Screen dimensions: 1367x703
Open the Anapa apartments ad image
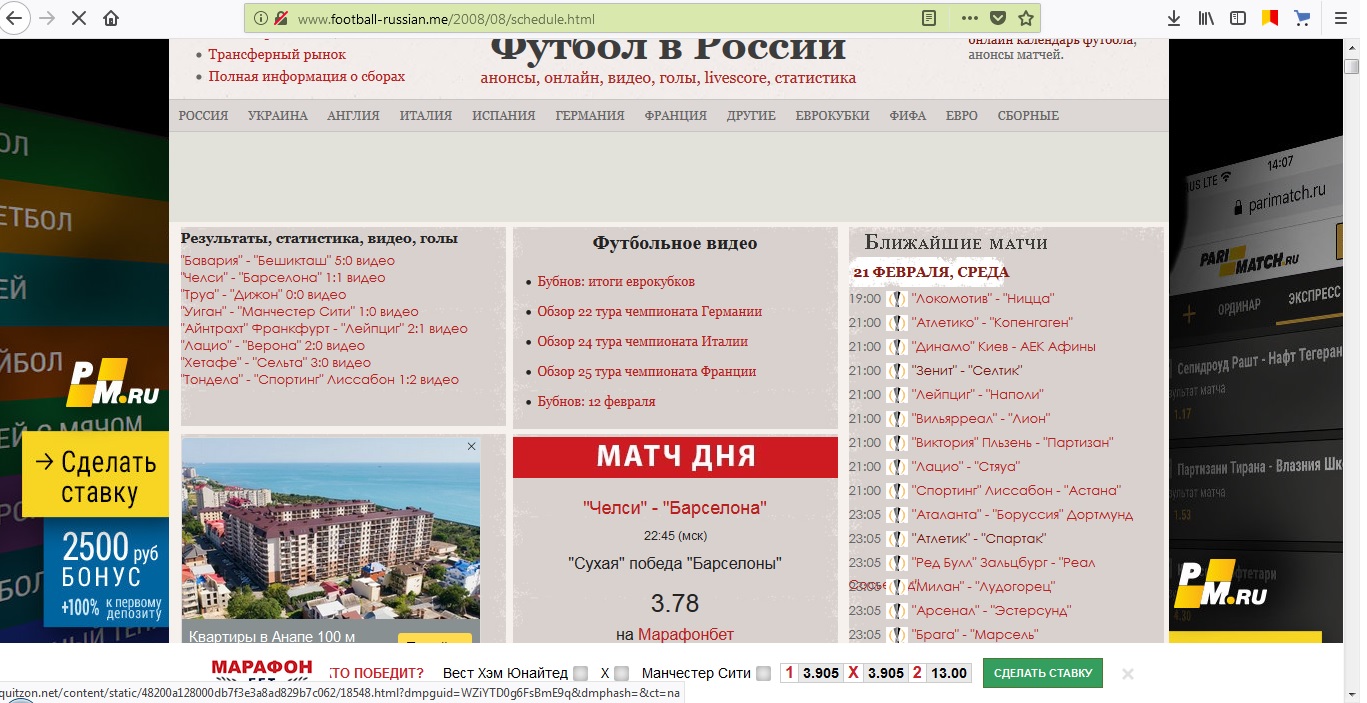(x=330, y=530)
